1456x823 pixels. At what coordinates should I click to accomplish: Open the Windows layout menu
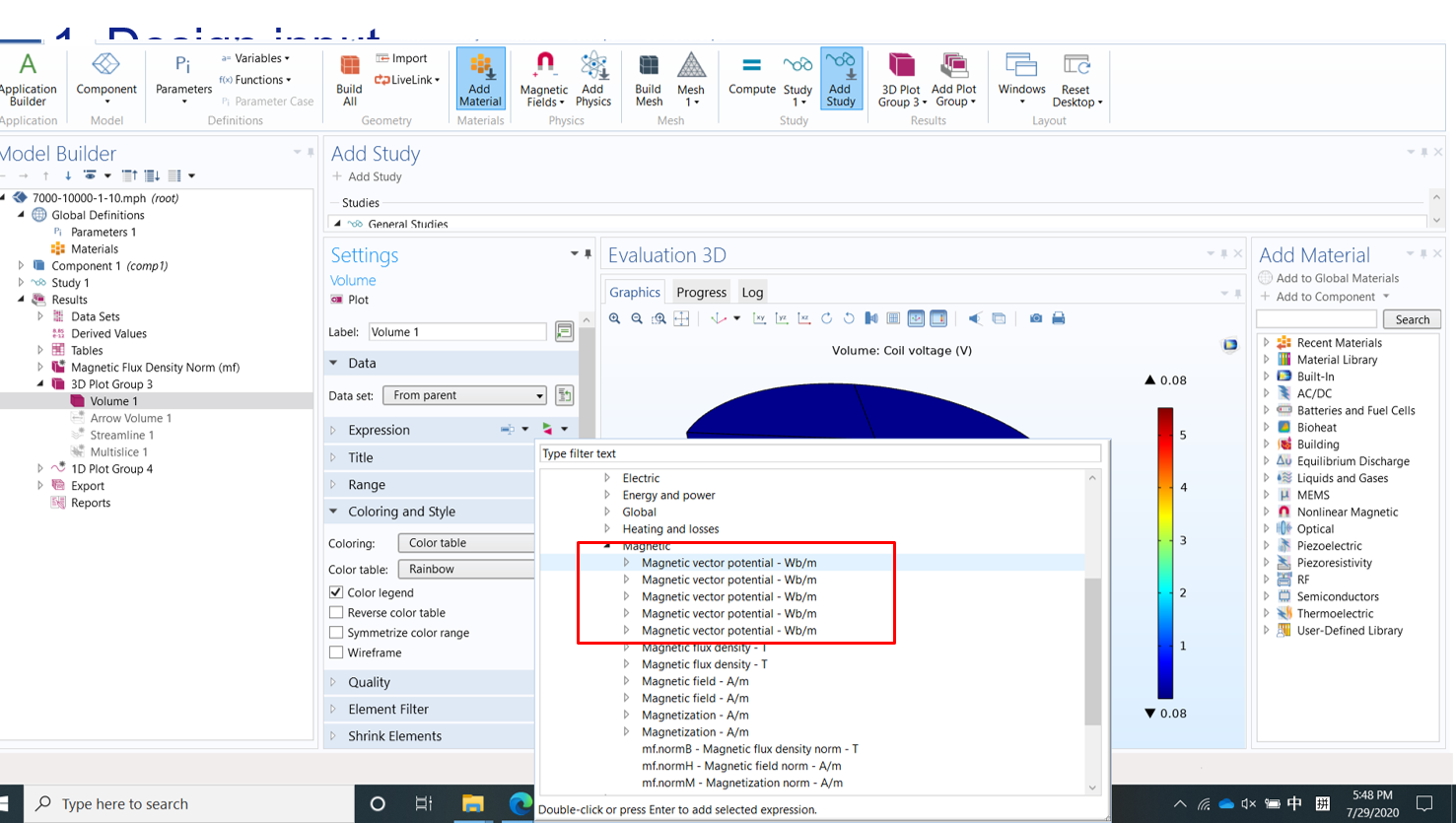click(x=1021, y=79)
